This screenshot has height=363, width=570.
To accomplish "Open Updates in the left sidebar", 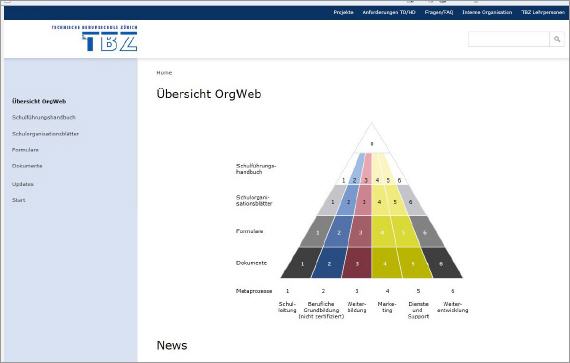I will pos(23,184).
